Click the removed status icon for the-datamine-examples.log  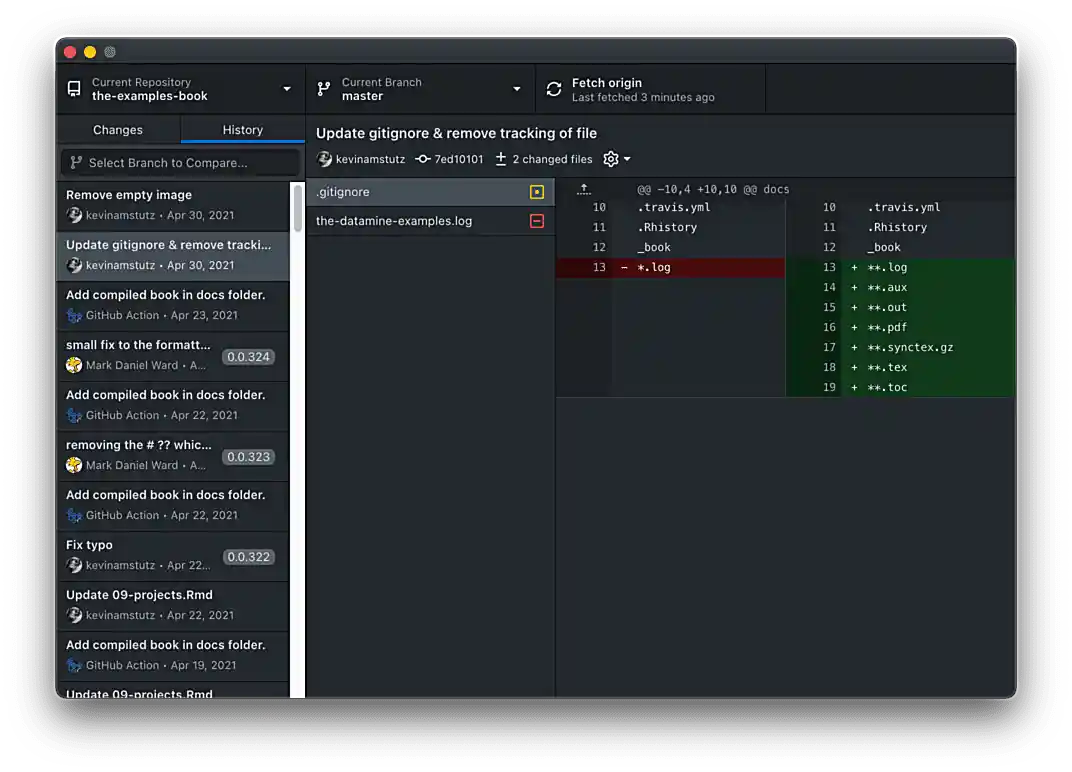pos(537,221)
